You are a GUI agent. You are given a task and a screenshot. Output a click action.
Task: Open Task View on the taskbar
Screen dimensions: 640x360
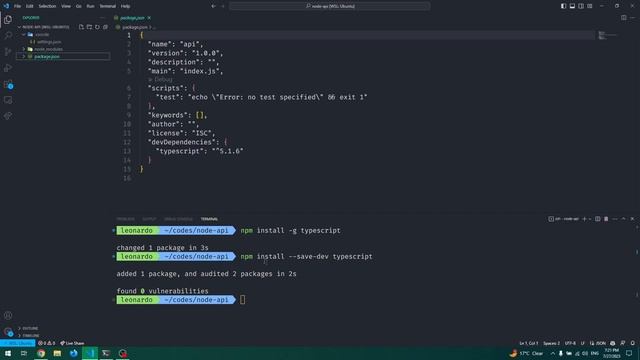[x=24, y=353]
